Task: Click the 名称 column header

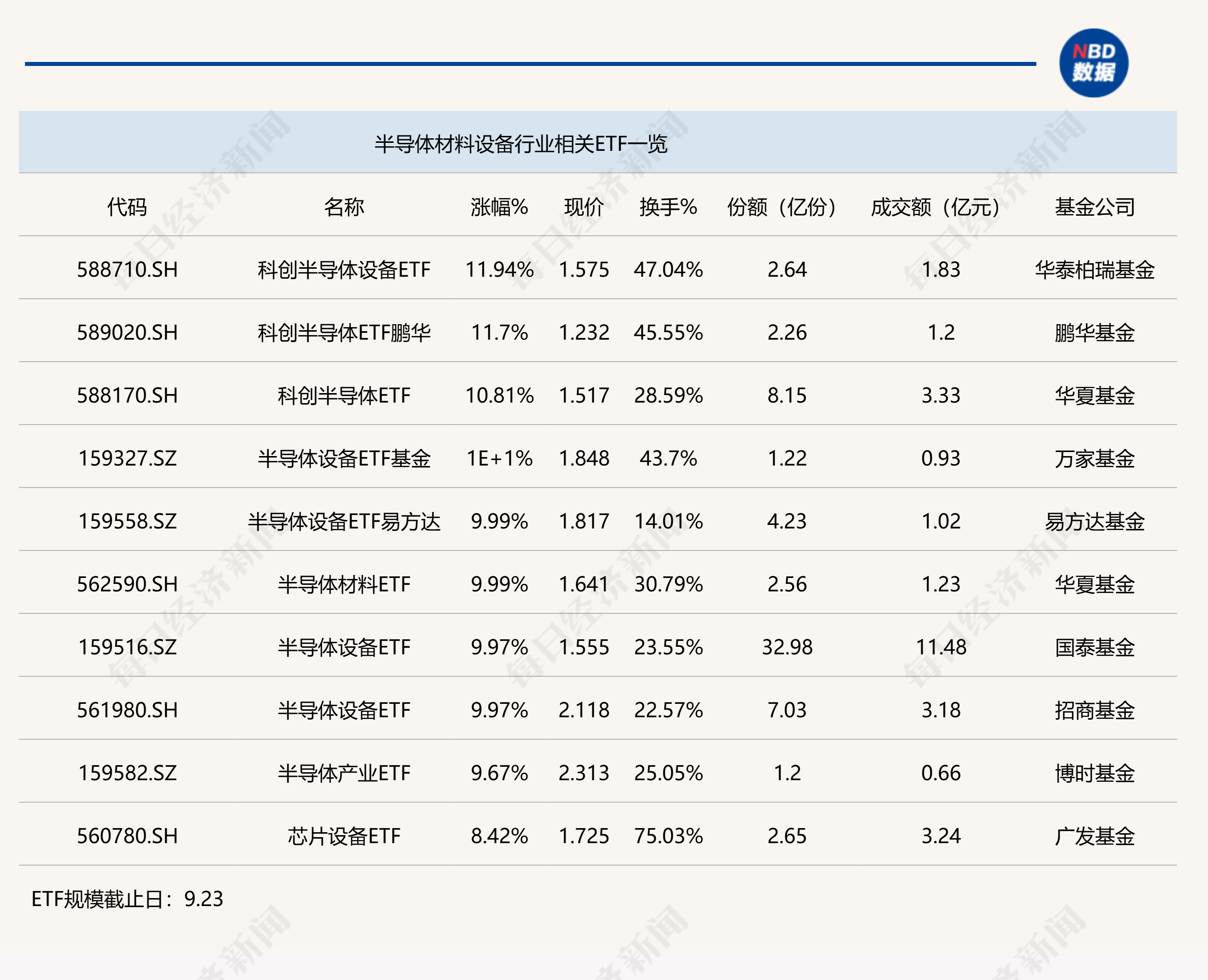Action: coord(344,207)
